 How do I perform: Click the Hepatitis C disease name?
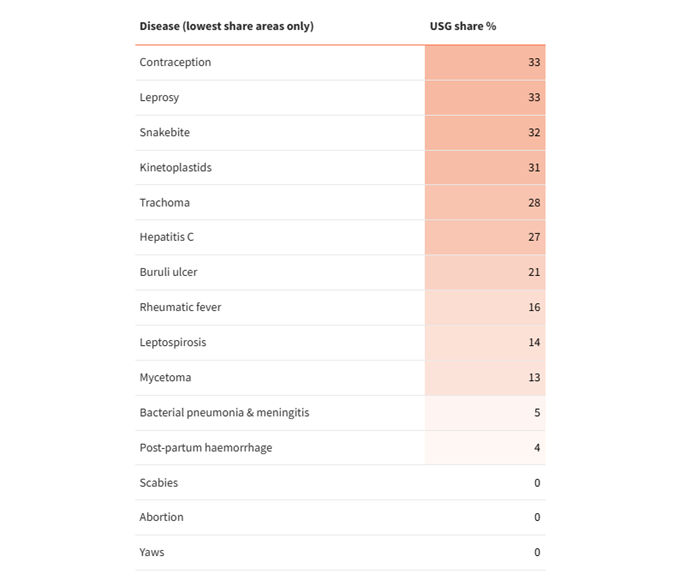click(x=166, y=238)
